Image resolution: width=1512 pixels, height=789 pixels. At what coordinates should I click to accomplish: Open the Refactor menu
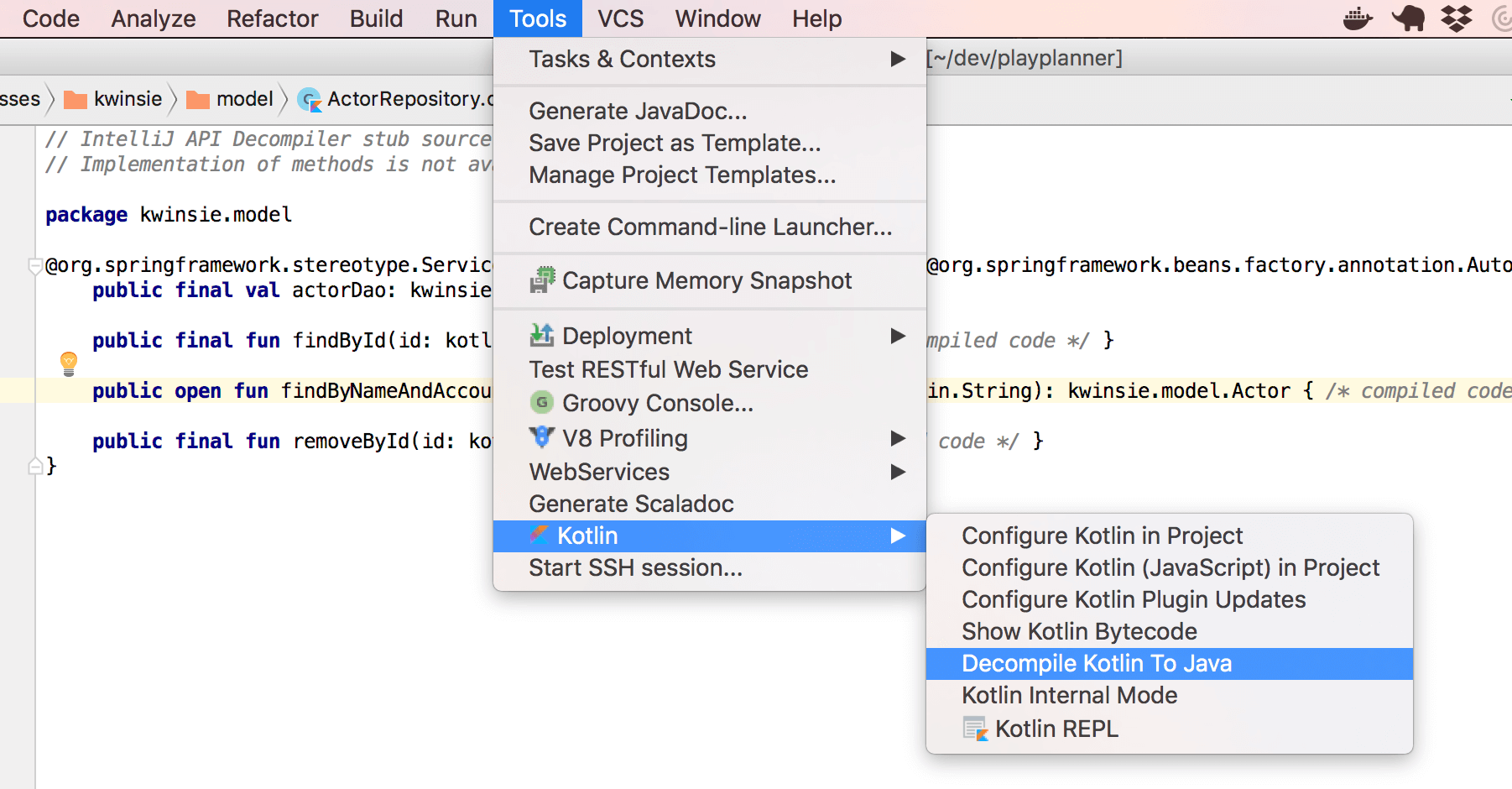272,18
